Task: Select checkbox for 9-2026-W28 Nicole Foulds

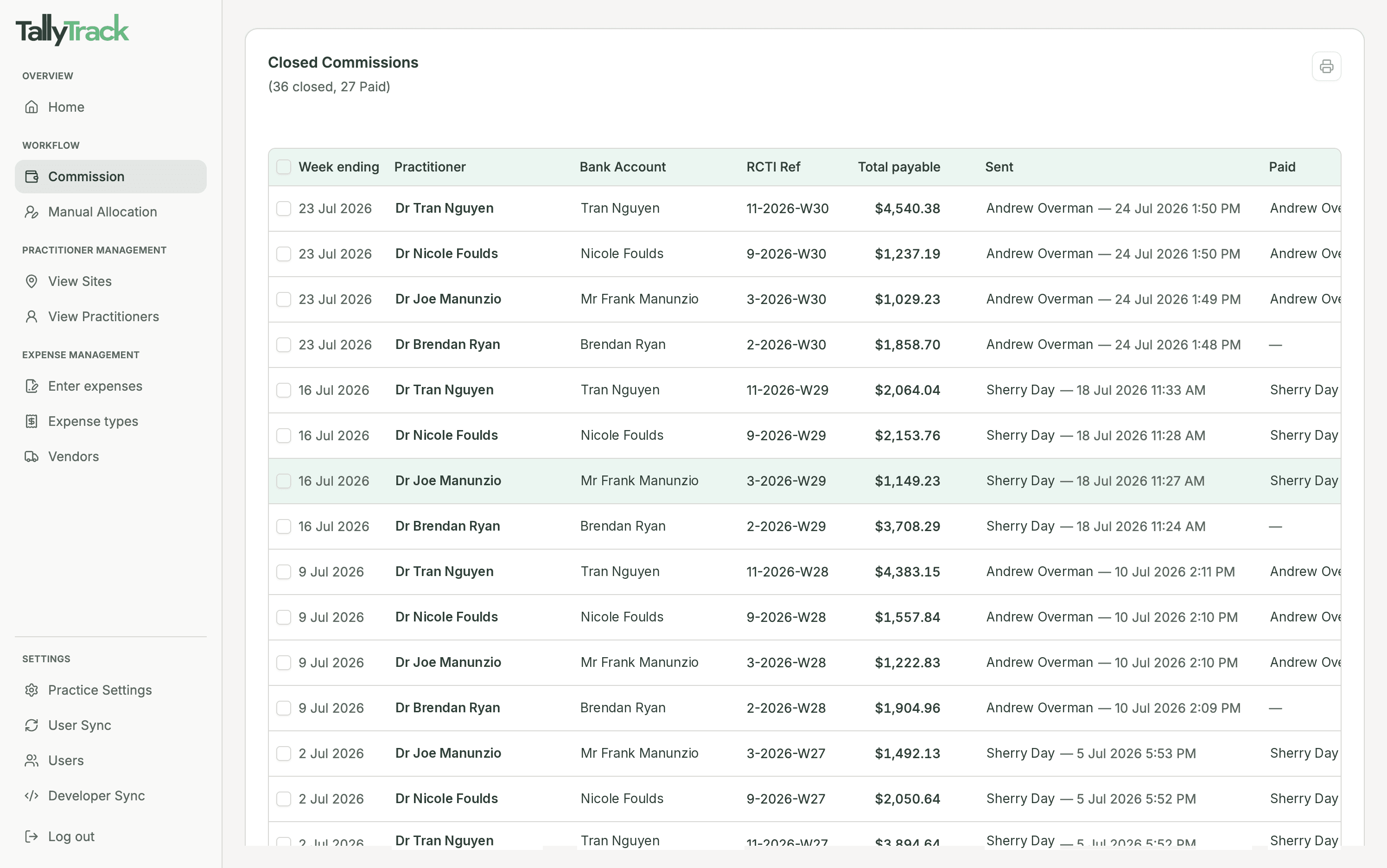Action: tap(284, 617)
